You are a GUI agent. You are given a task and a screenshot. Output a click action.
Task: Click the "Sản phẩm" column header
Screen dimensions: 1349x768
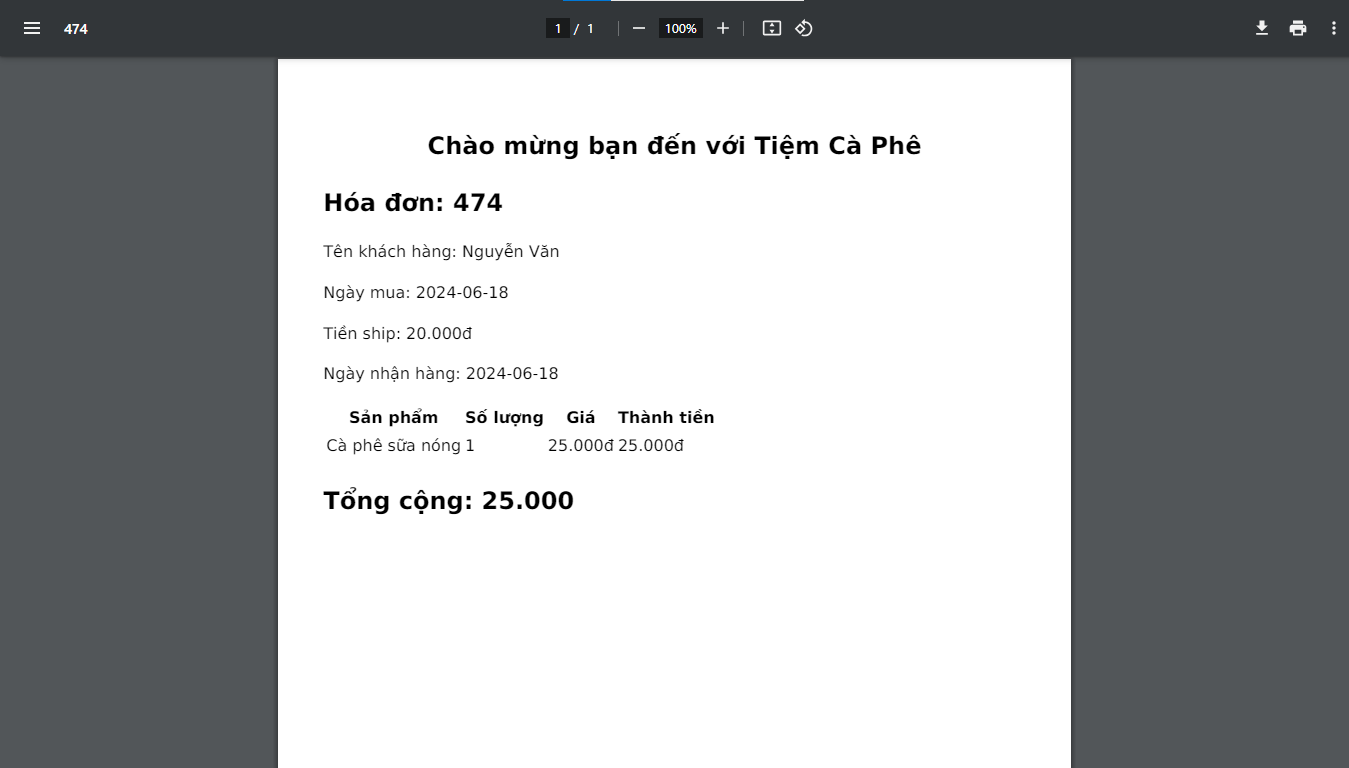394,417
